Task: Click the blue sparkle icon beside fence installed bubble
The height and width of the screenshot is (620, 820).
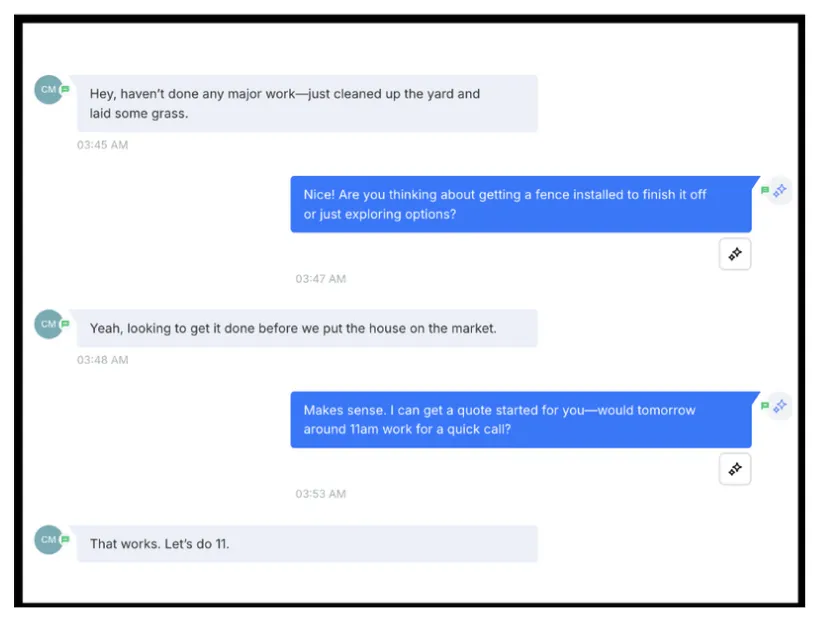Action: point(780,191)
